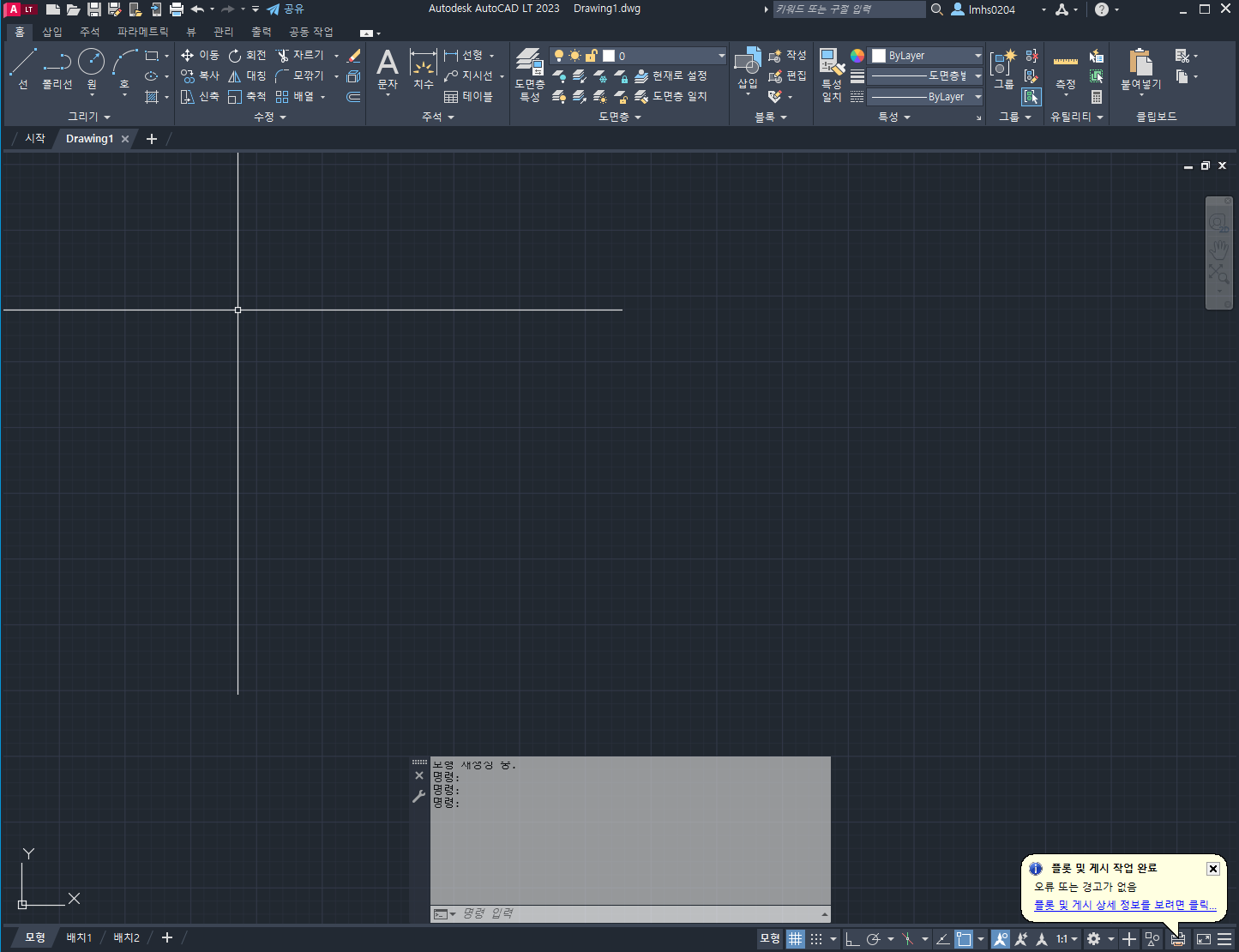Click the object color wheel icon

[x=857, y=56]
